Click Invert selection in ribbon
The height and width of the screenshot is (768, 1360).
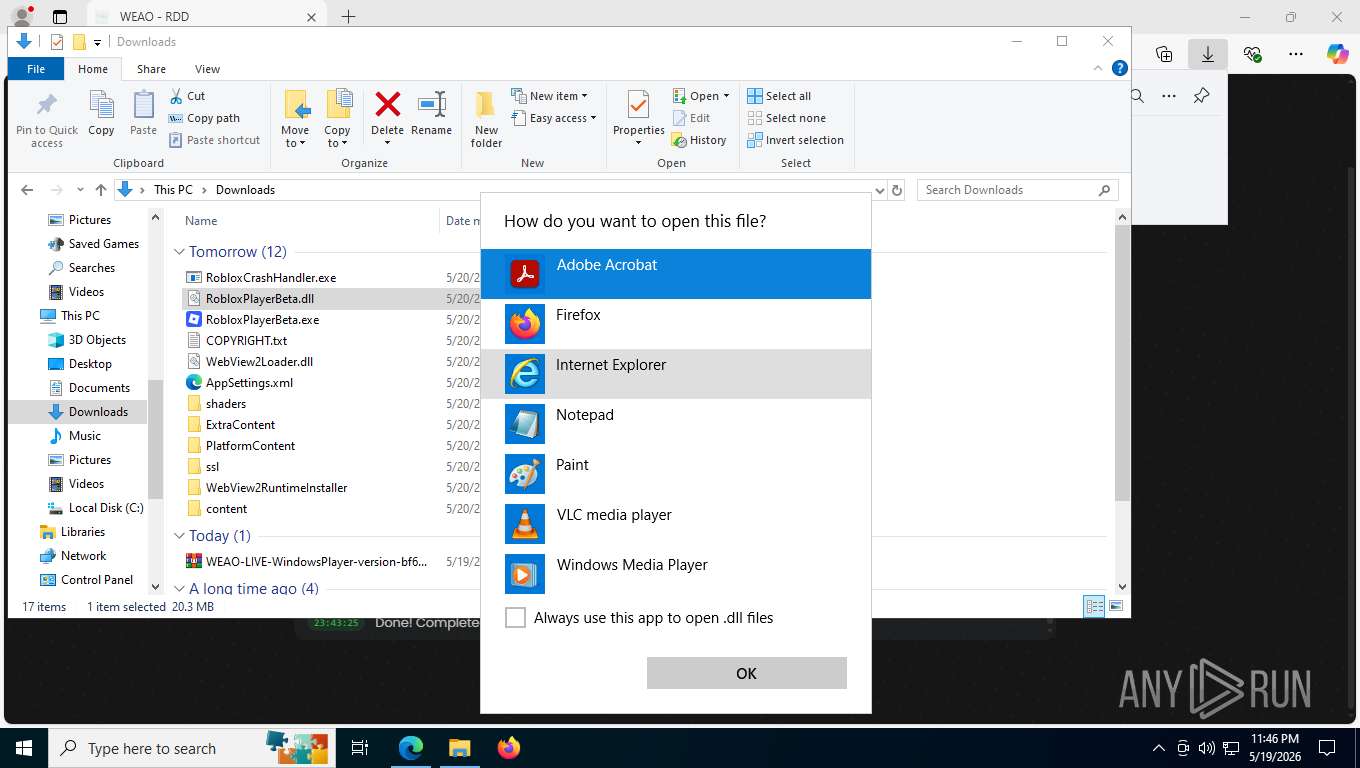click(795, 140)
